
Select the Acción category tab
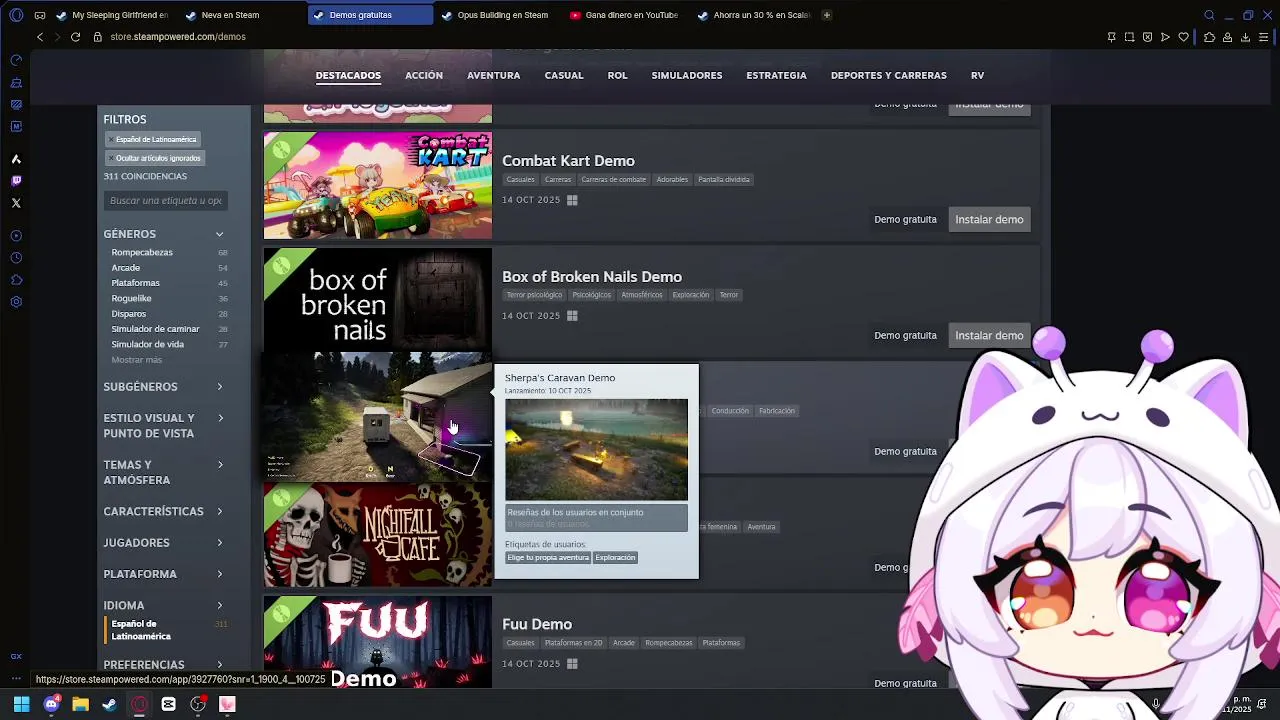point(424,76)
